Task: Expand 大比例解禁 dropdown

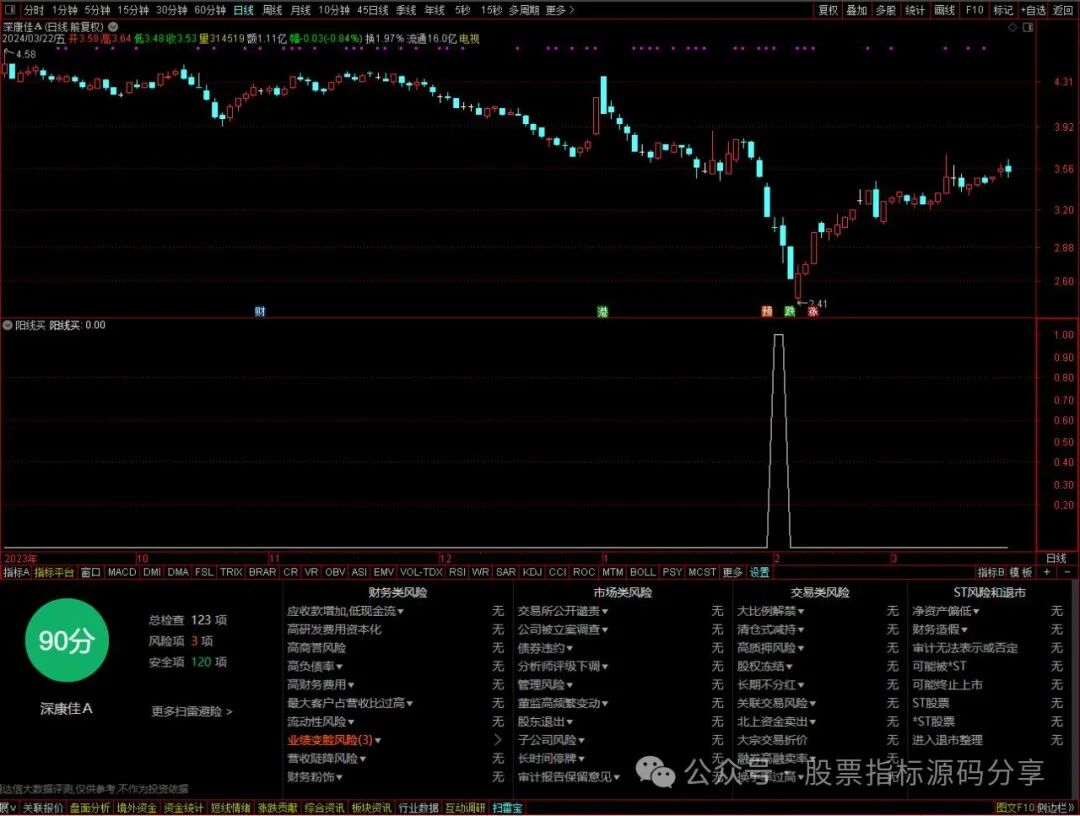Action: click(x=771, y=611)
